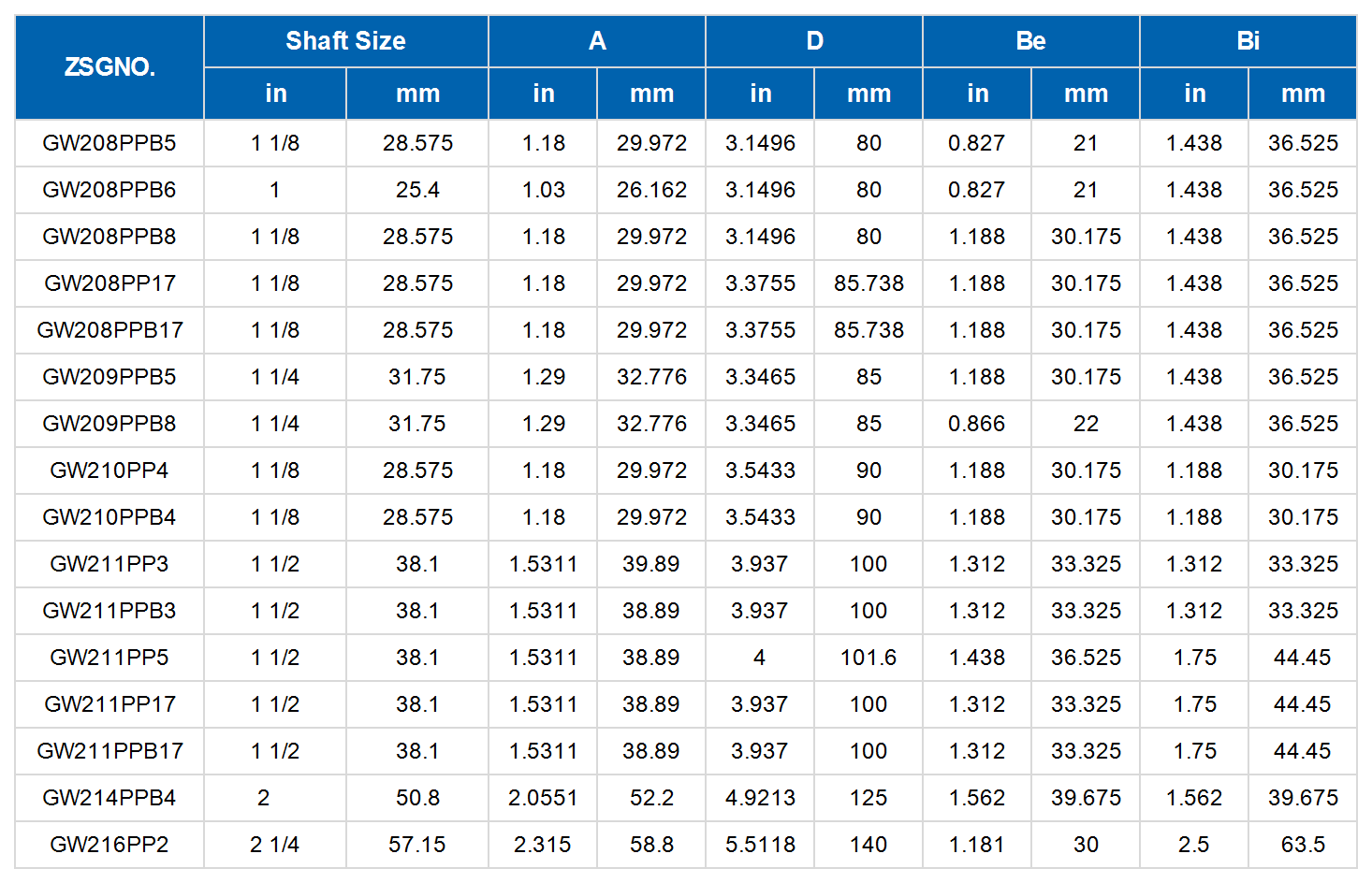The image size is (1372, 883).
Task: Select the Shaft Size header cell
Action: 346,41
